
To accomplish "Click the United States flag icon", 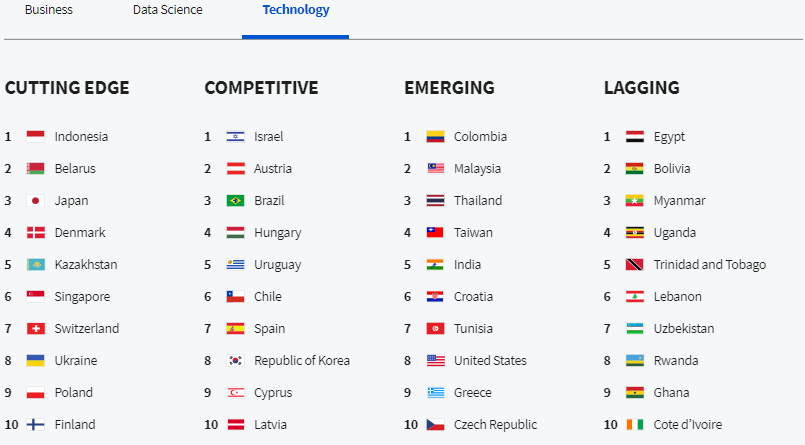I will [435, 361].
